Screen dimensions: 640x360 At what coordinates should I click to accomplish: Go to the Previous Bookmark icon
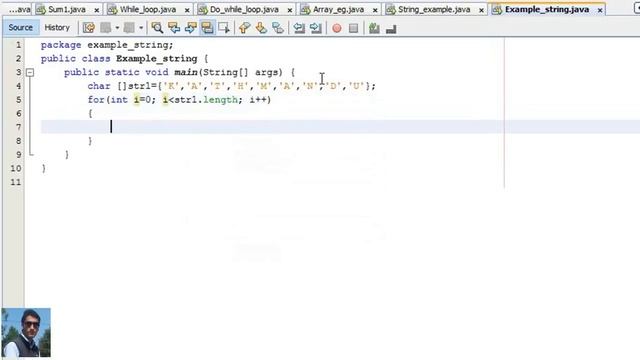click(x=244, y=28)
